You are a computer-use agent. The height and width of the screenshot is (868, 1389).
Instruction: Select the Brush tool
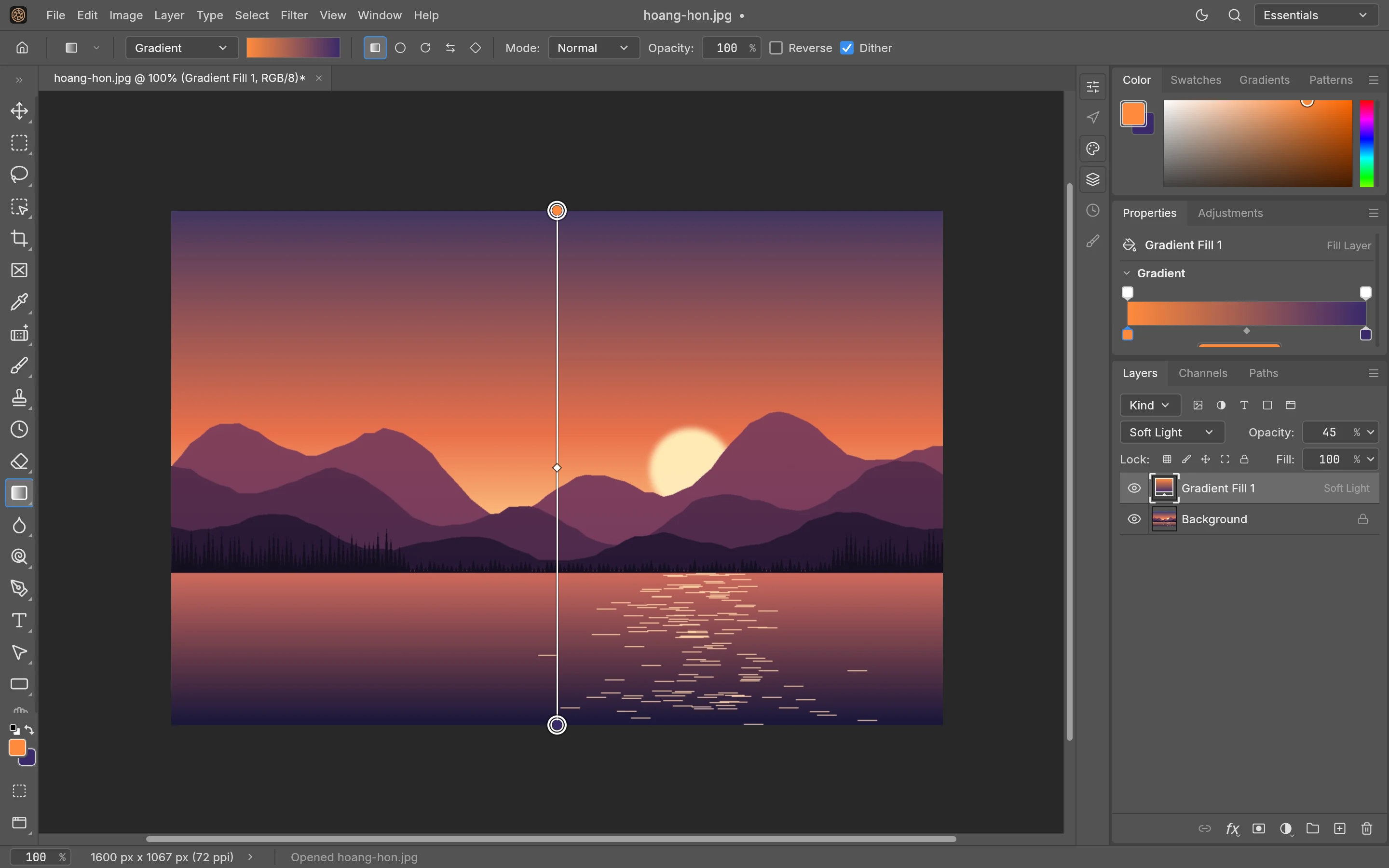[19, 366]
